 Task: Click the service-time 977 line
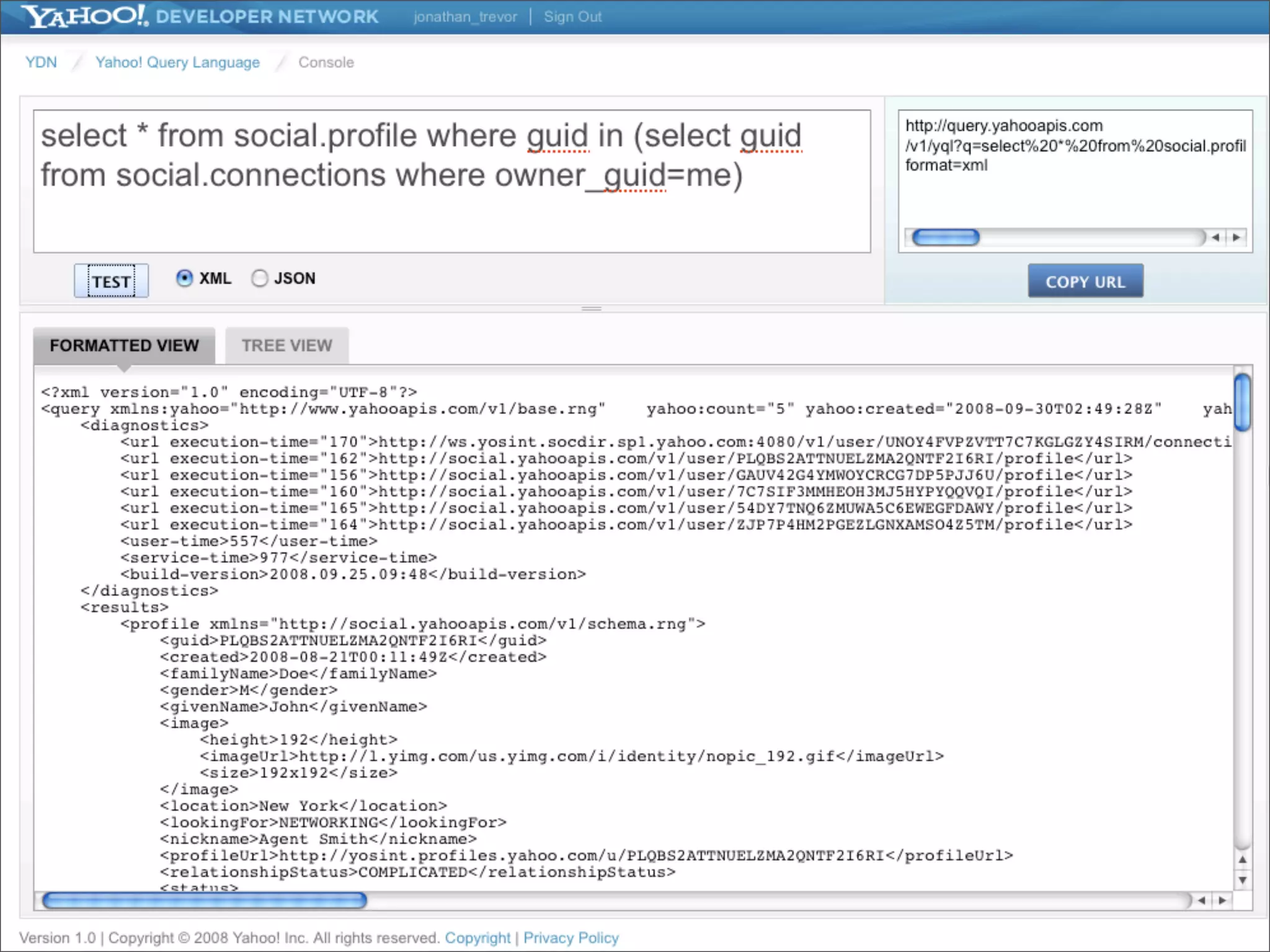point(278,558)
